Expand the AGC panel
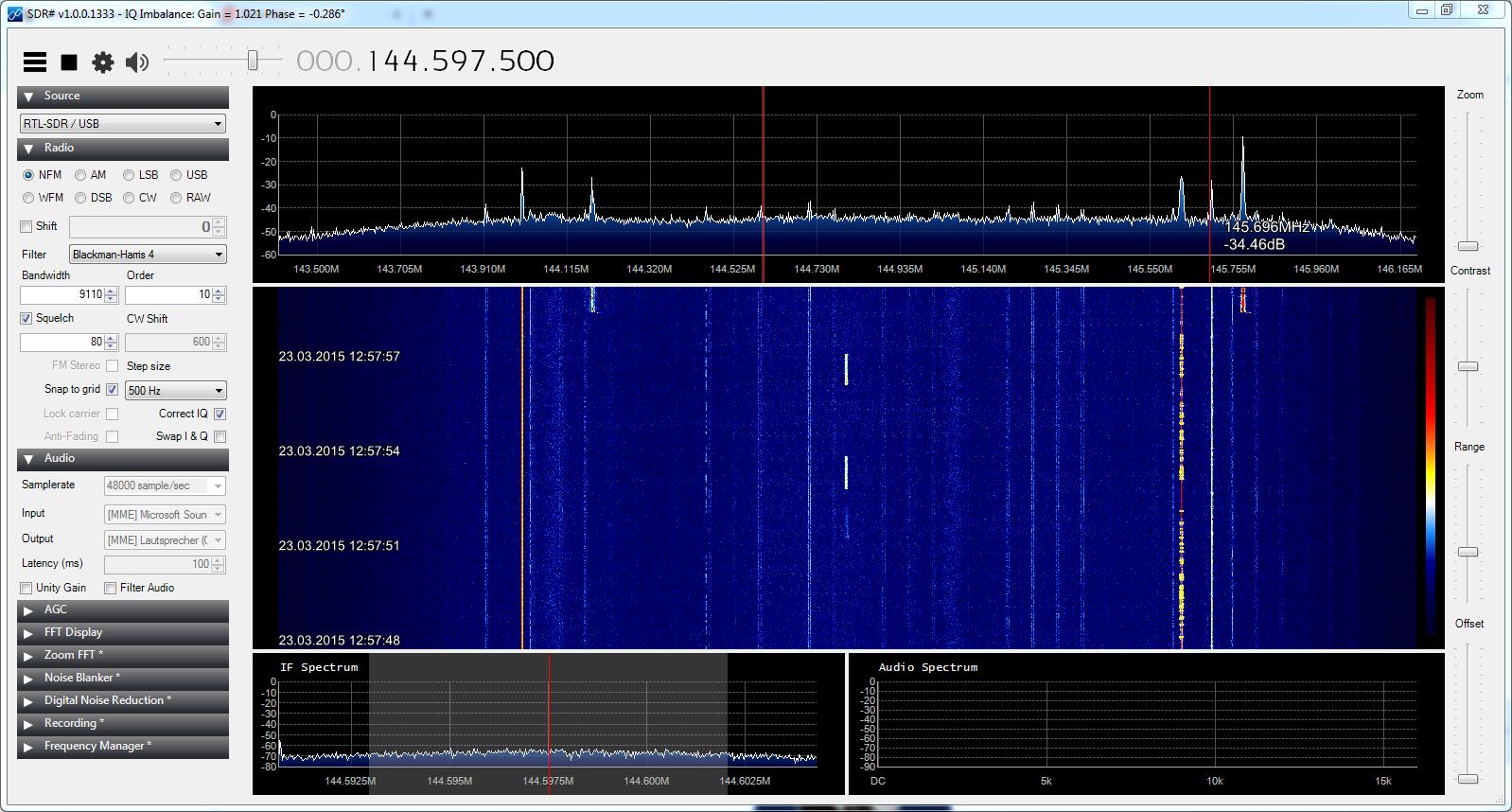This screenshot has width=1512, height=812. pyautogui.click(x=123, y=610)
